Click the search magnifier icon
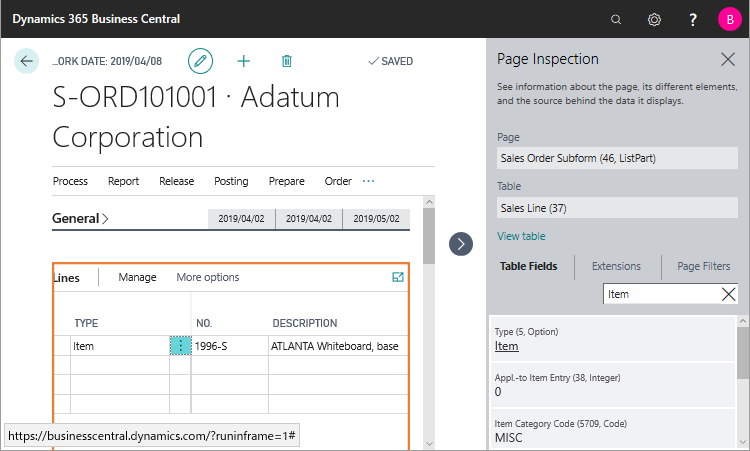This screenshot has height=451, width=750. [x=616, y=20]
